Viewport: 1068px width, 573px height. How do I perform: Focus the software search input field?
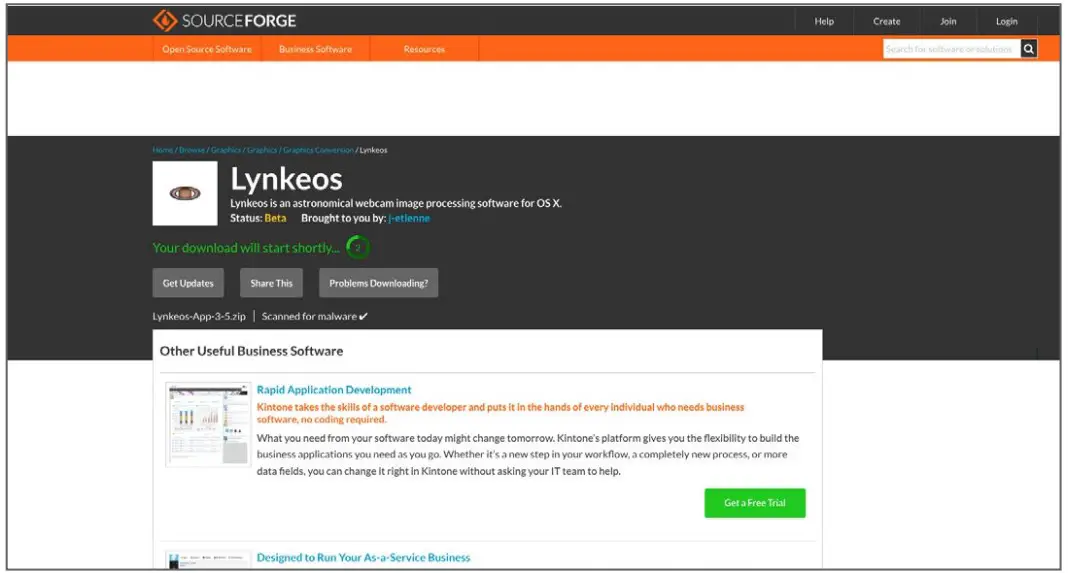click(950, 49)
